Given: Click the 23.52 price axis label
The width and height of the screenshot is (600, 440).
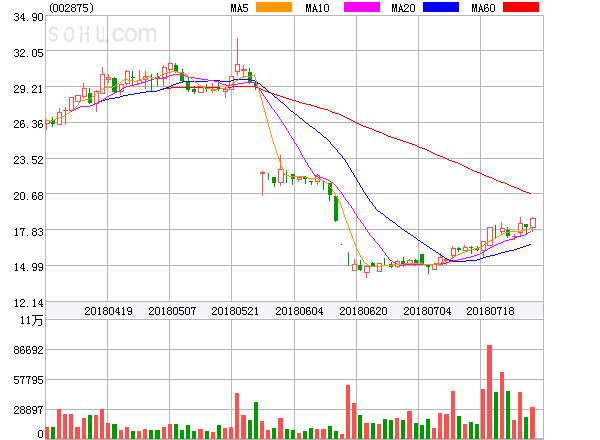Looking at the screenshot, I should (28, 160).
